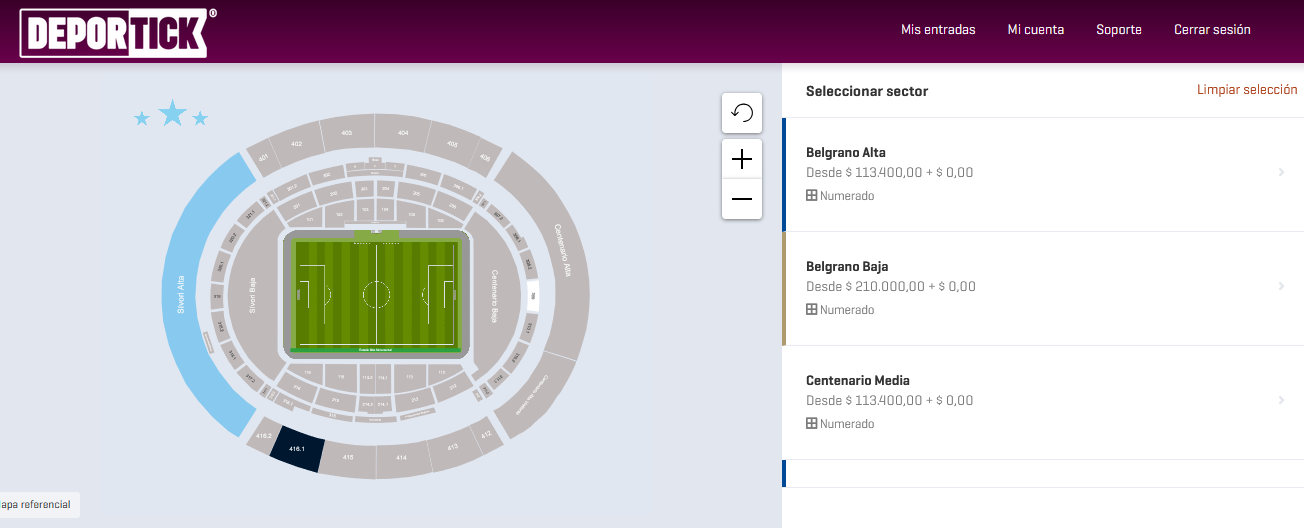Click the three stars emblem on map
This screenshot has width=1304, height=529.
pyautogui.click(x=172, y=115)
